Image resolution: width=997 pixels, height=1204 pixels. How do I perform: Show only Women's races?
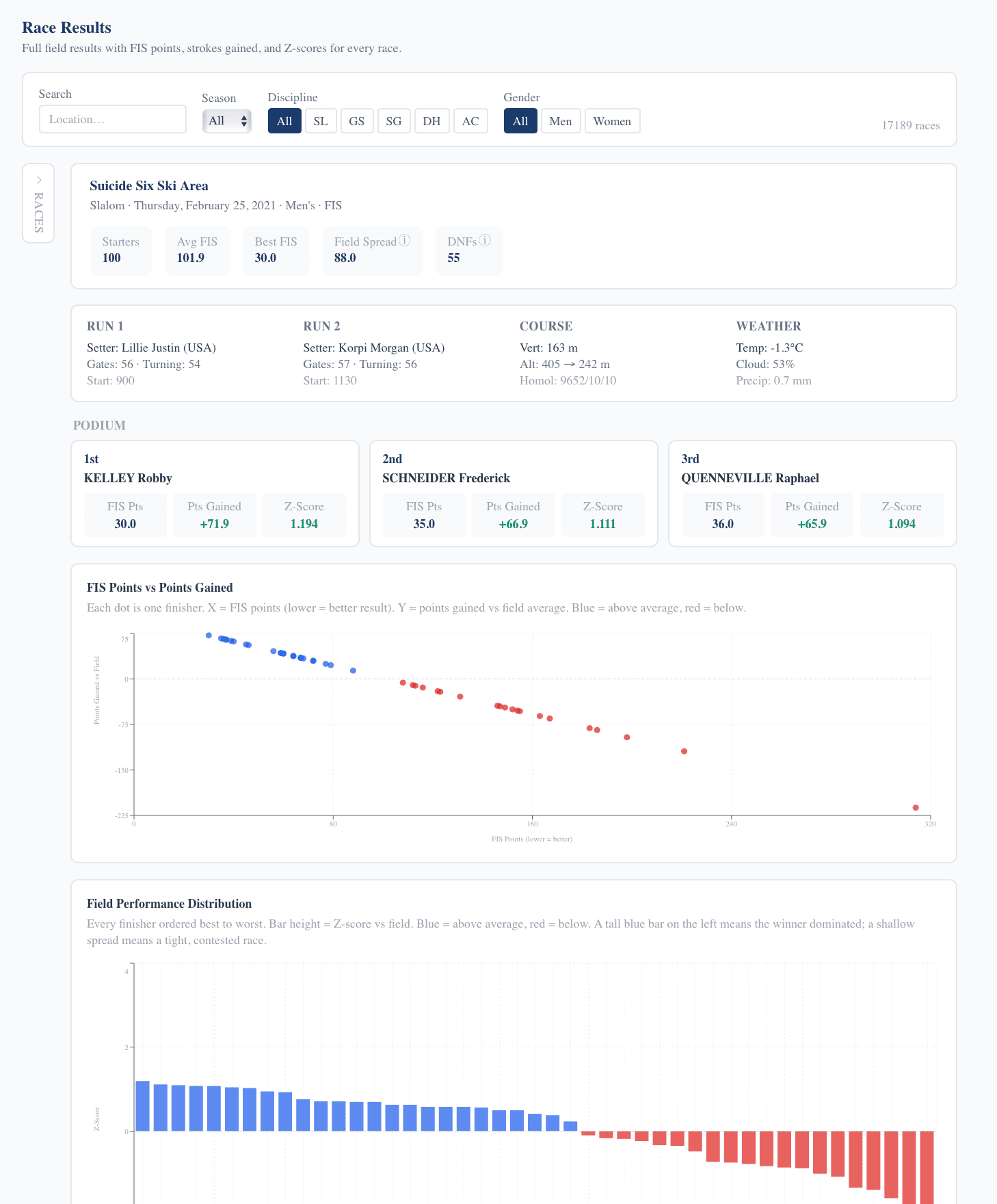point(611,121)
